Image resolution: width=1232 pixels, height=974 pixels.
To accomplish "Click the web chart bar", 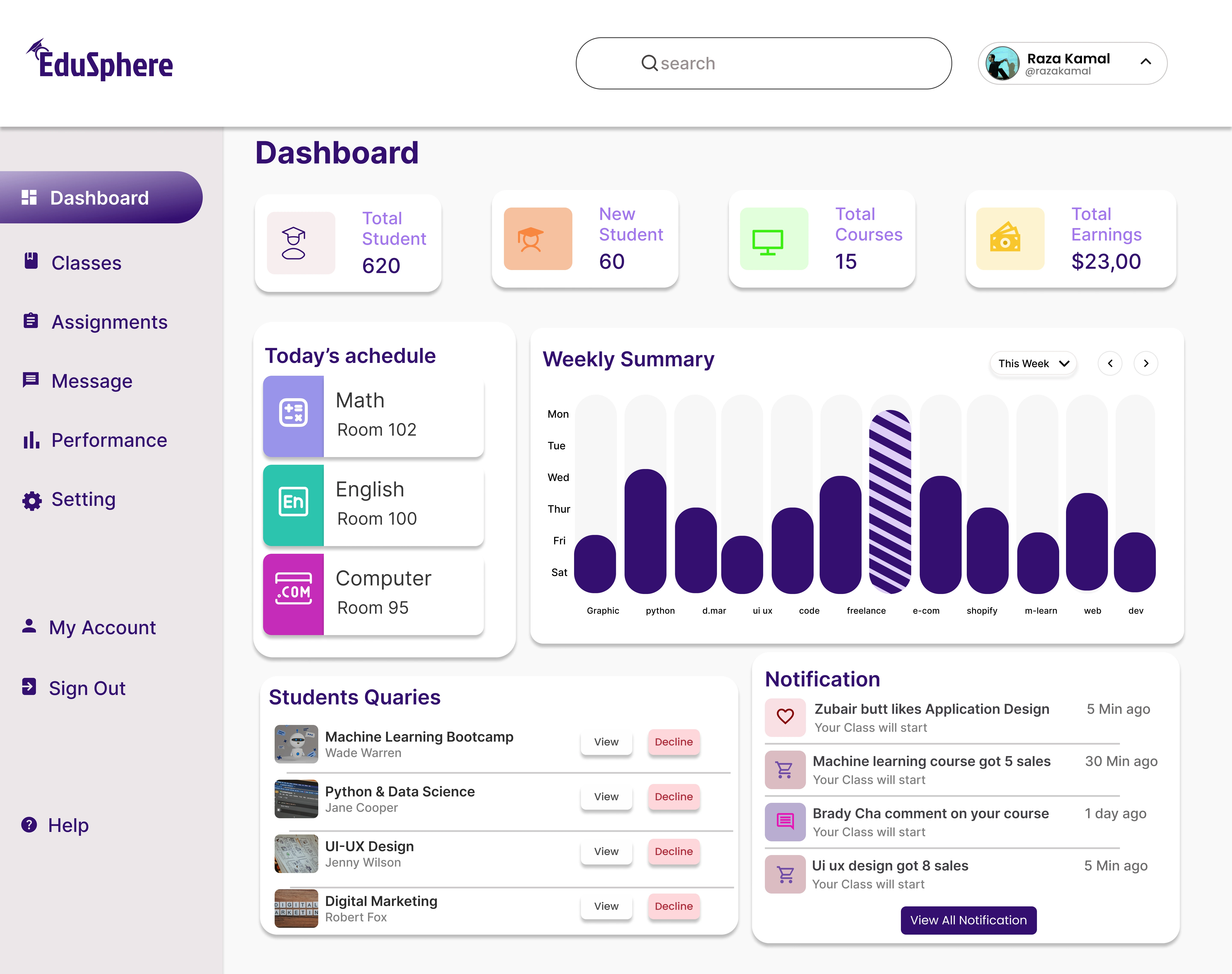I will coord(1087,542).
